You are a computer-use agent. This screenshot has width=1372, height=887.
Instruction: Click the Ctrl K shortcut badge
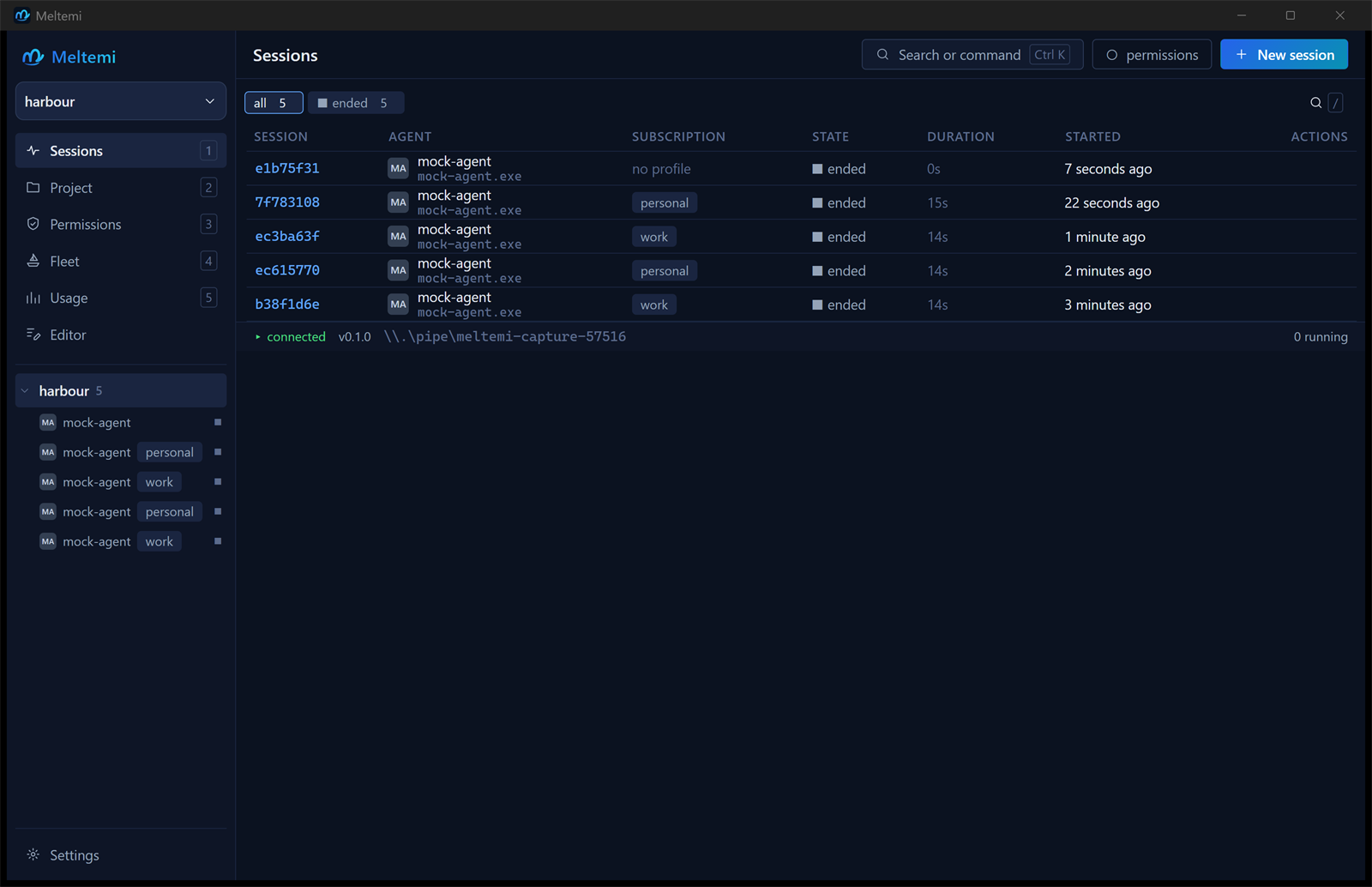(x=1050, y=55)
